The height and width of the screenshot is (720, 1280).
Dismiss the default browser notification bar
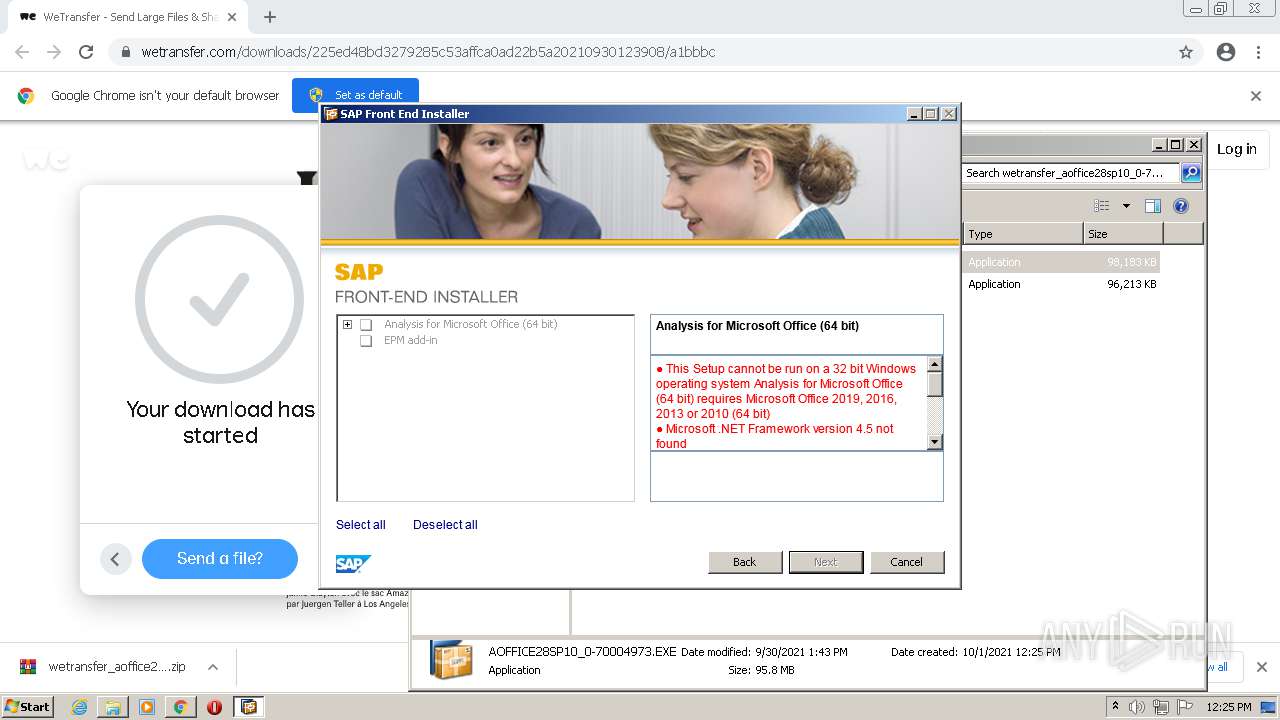[x=1256, y=96]
